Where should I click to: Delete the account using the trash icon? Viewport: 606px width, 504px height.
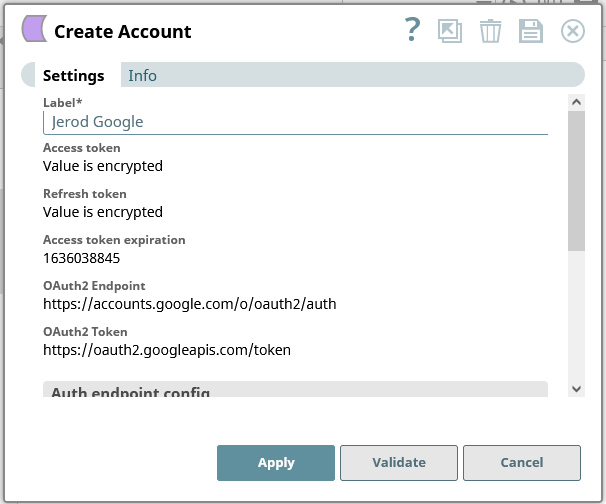pos(490,31)
